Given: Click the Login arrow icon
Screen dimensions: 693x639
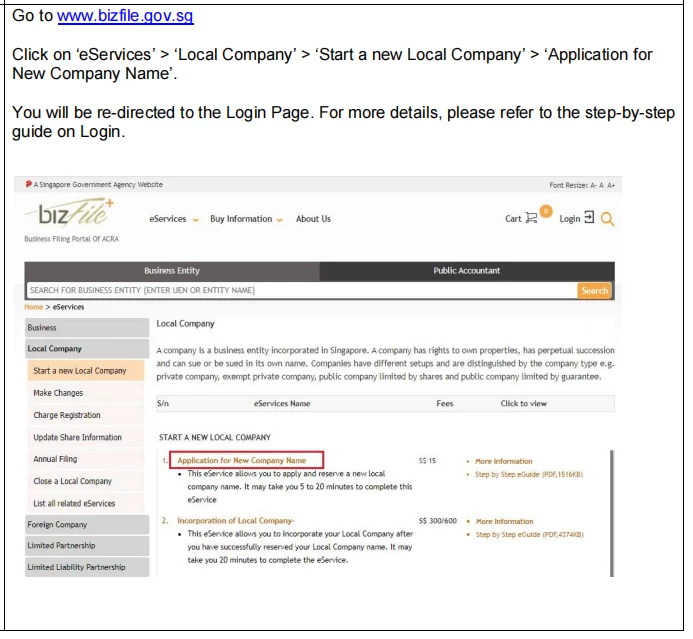Looking at the screenshot, I should (x=589, y=217).
